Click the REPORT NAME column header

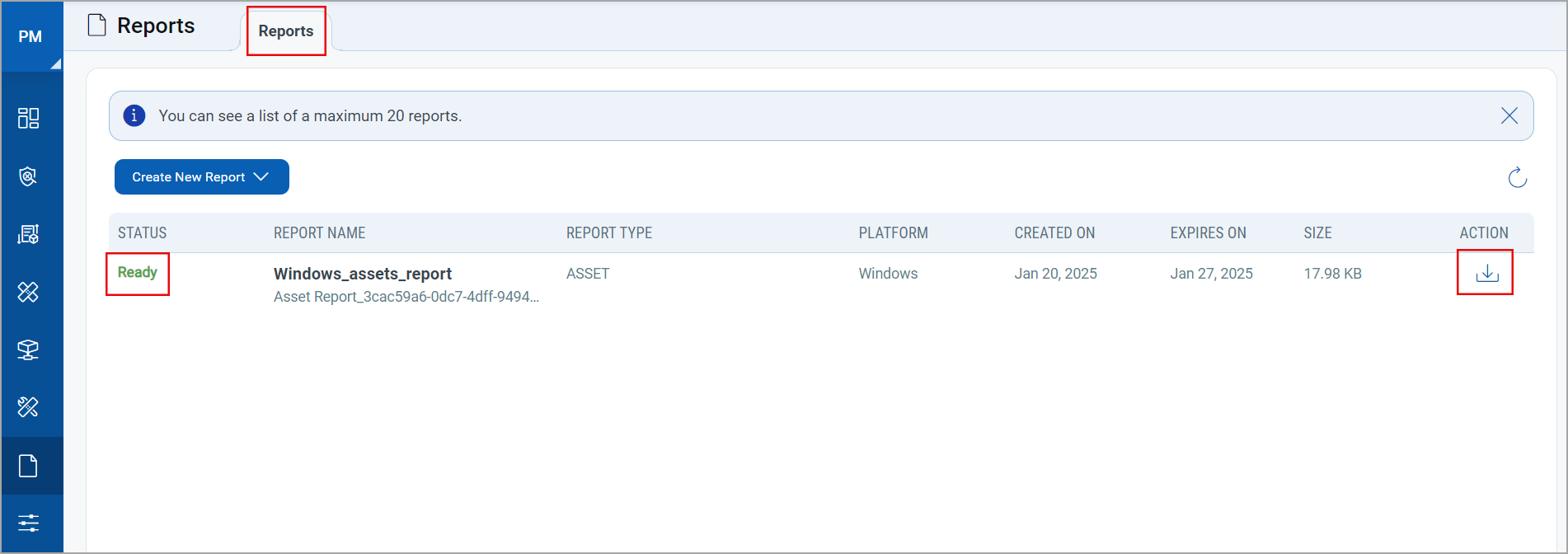(320, 233)
